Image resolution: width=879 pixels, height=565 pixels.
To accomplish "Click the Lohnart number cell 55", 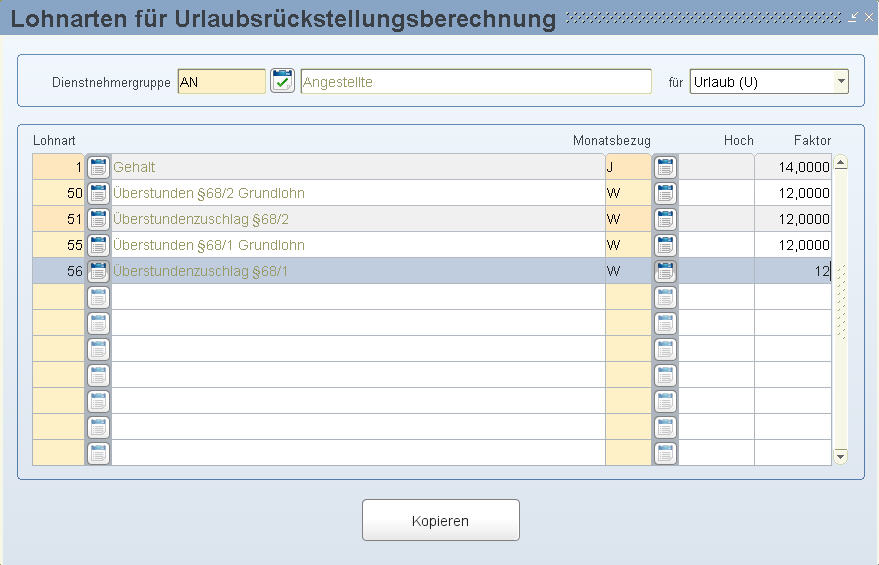I will tap(59, 245).
